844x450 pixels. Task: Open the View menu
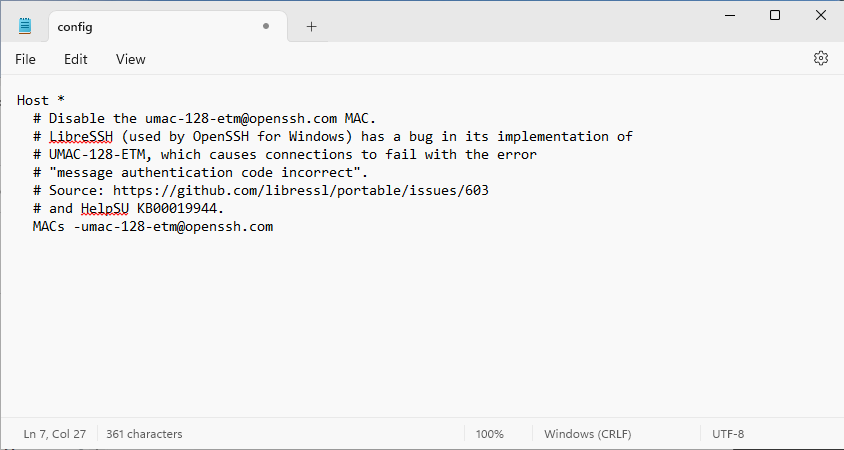pyautogui.click(x=130, y=59)
